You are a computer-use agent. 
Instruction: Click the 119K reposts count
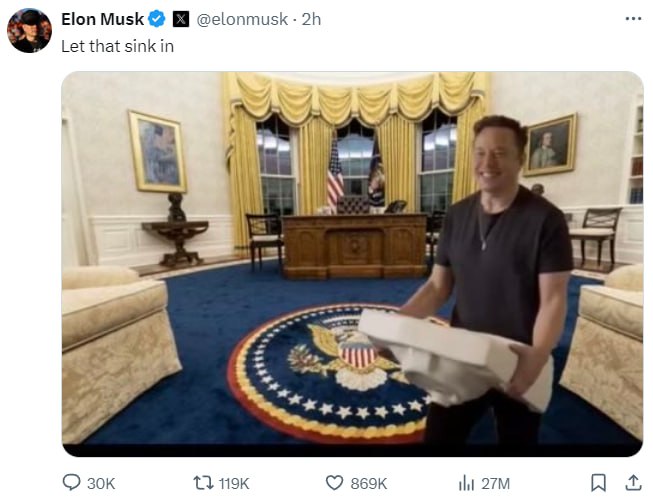[234, 484]
